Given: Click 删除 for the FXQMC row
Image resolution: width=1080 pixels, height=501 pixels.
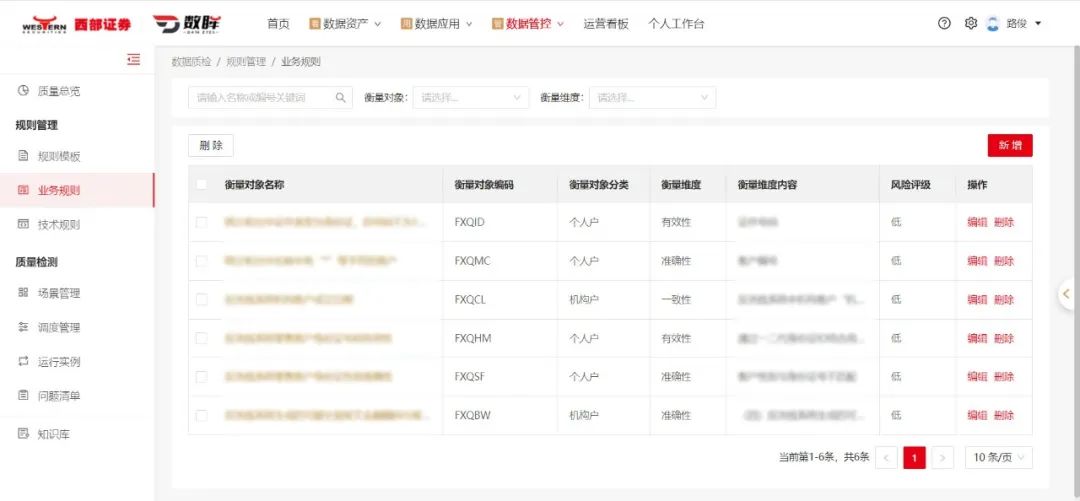Looking at the screenshot, I should click(x=1004, y=261).
